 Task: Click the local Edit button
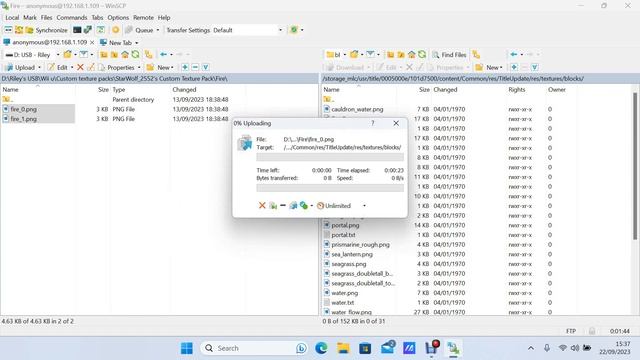click(58, 67)
